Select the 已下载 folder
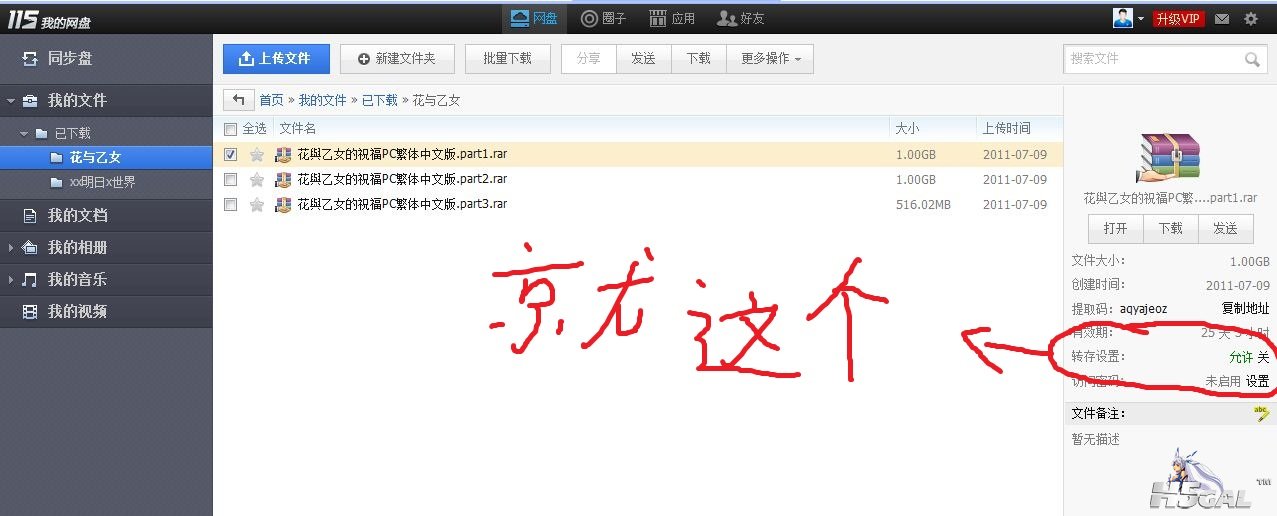 (72, 133)
